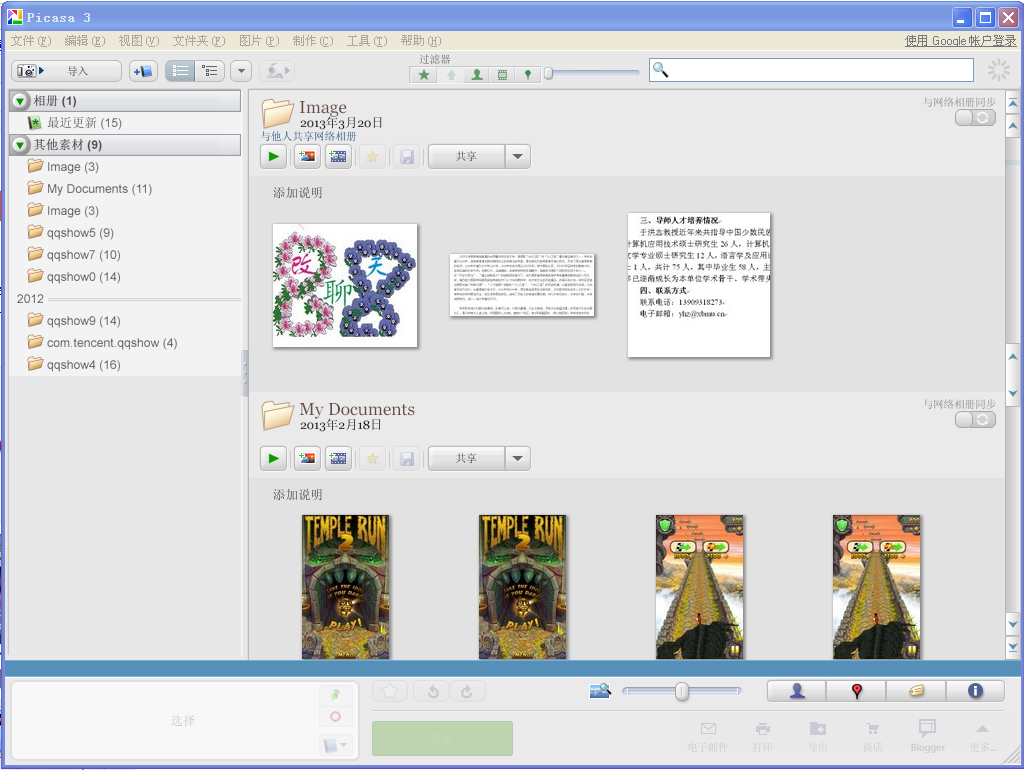
Task: Open the geotag pin tool
Action: pos(856,691)
